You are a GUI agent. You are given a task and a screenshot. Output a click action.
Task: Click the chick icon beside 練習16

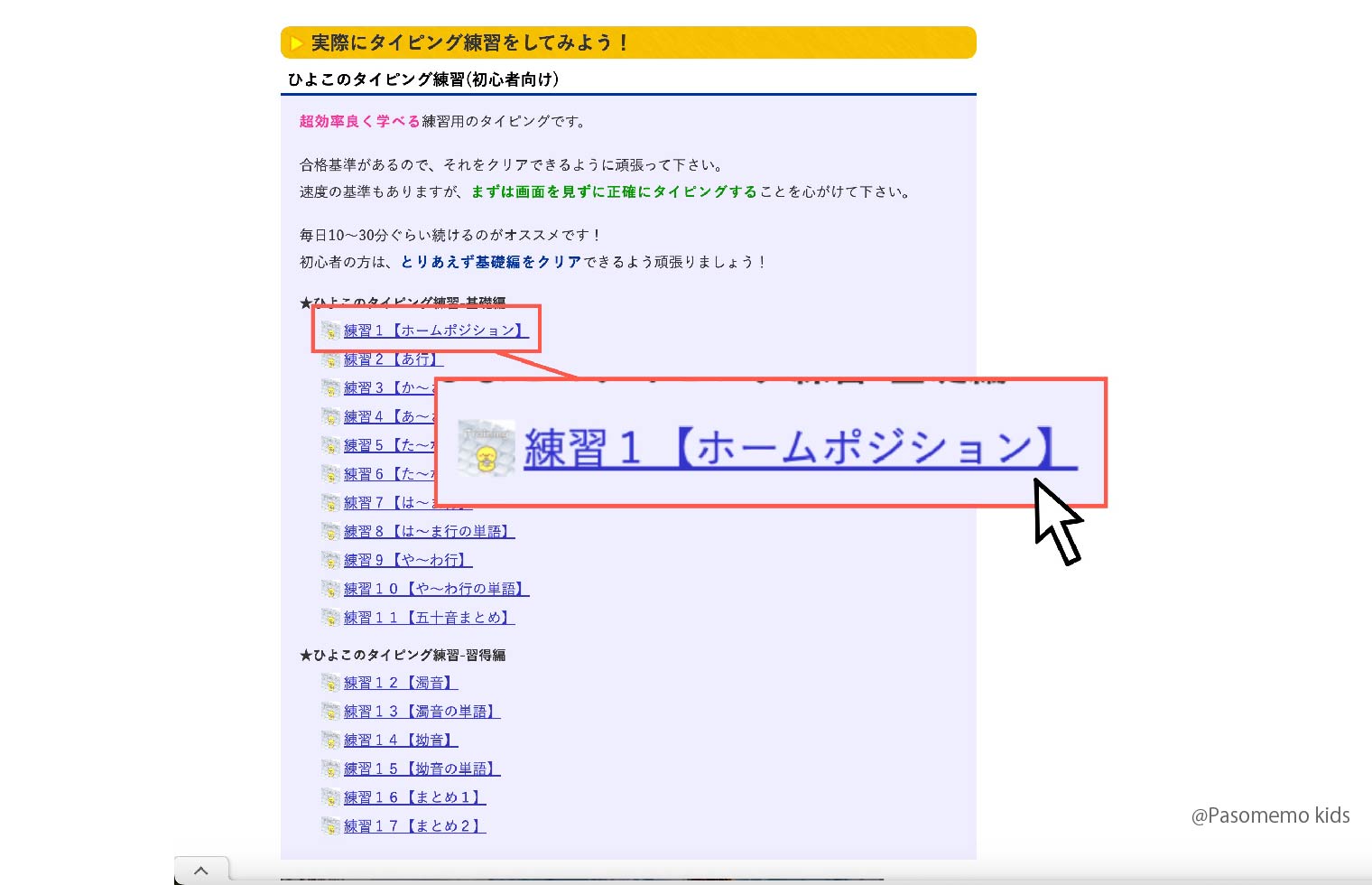[x=331, y=797]
